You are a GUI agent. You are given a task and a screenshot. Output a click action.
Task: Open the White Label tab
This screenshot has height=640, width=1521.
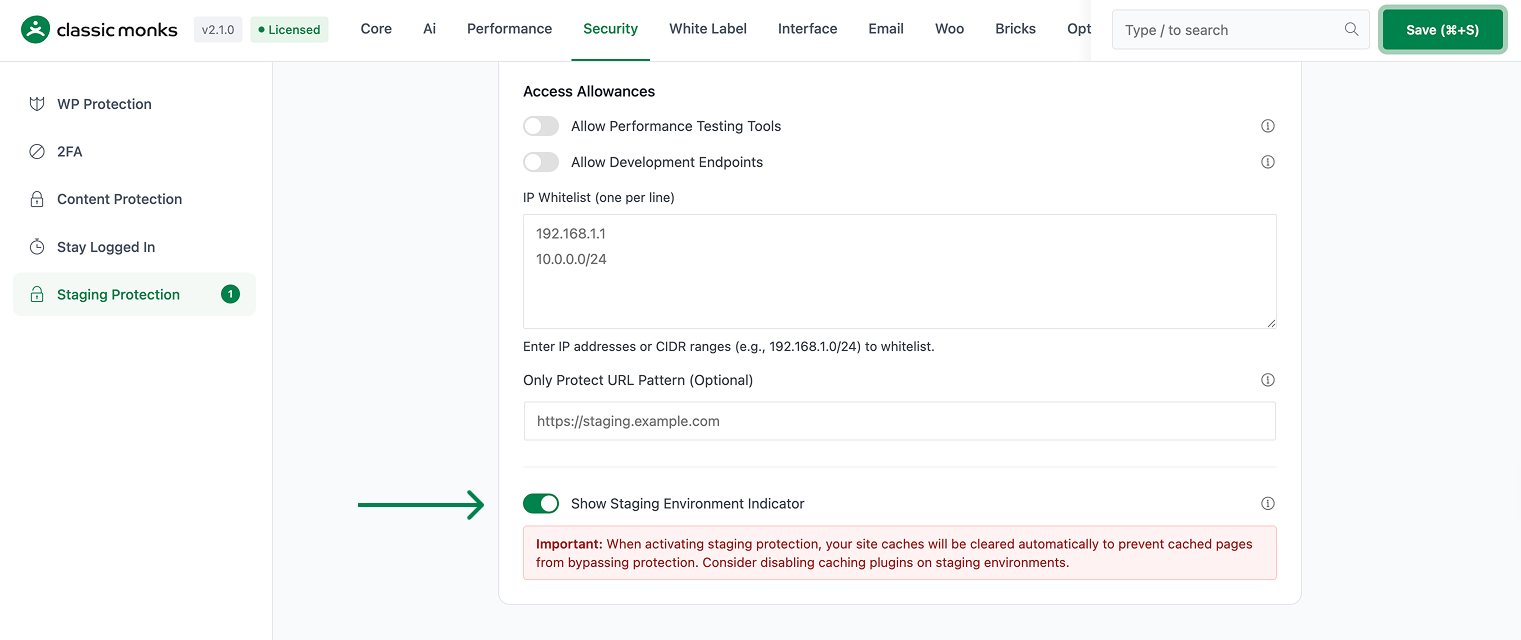point(708,29)
